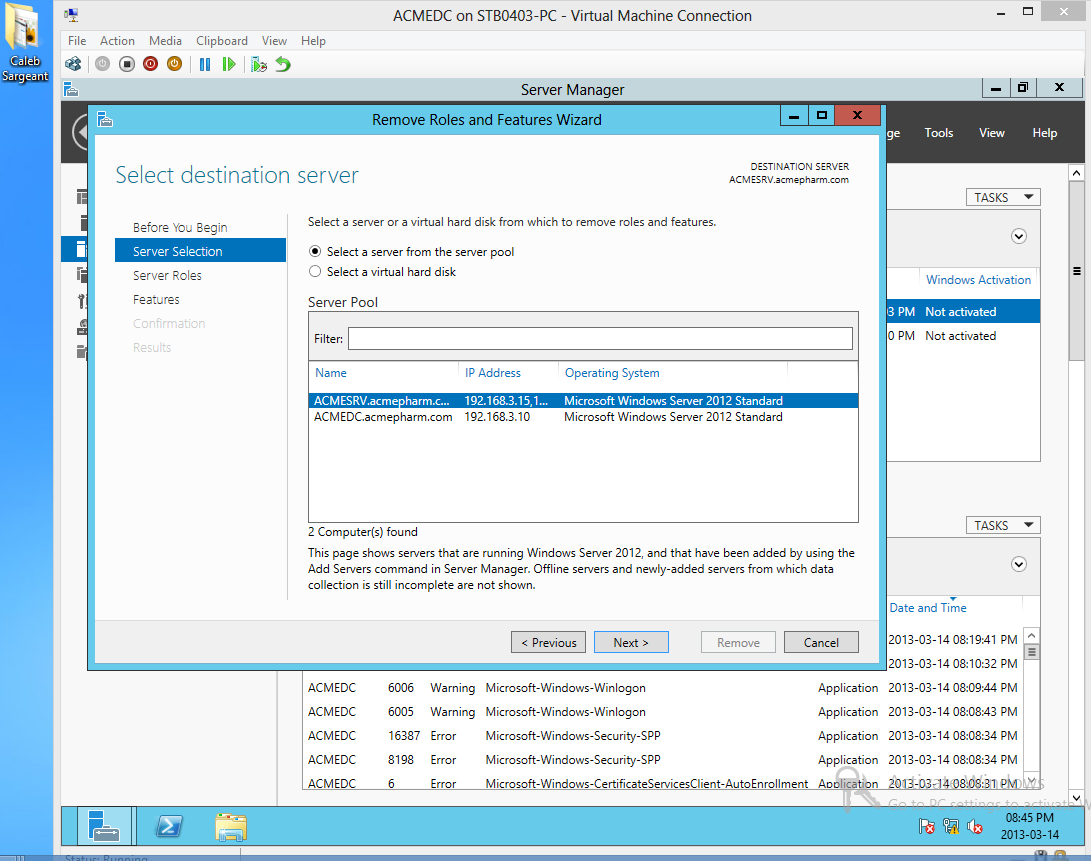Open the upper TASKS dropdown
Screen dimensions: 1091x861
pyautogui.click(x=1003, y=198)
